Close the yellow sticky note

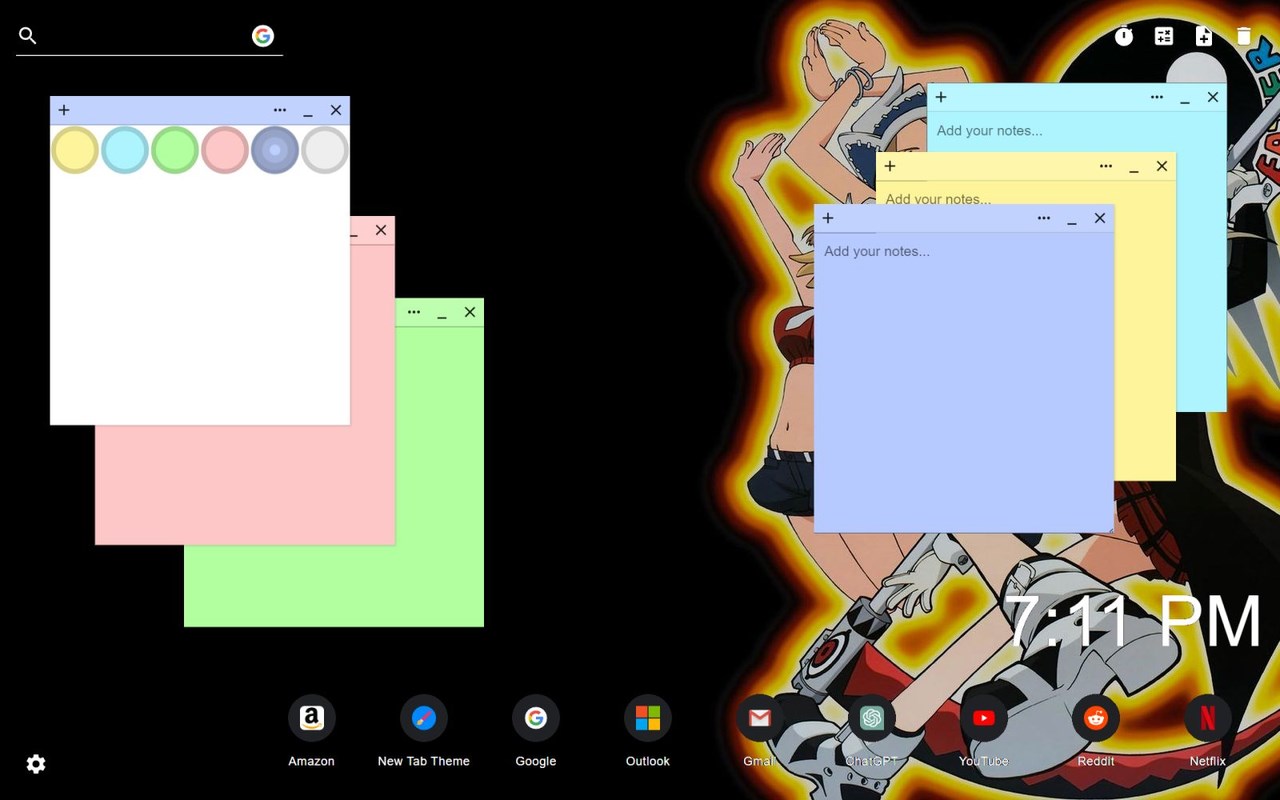point(1162,166)
